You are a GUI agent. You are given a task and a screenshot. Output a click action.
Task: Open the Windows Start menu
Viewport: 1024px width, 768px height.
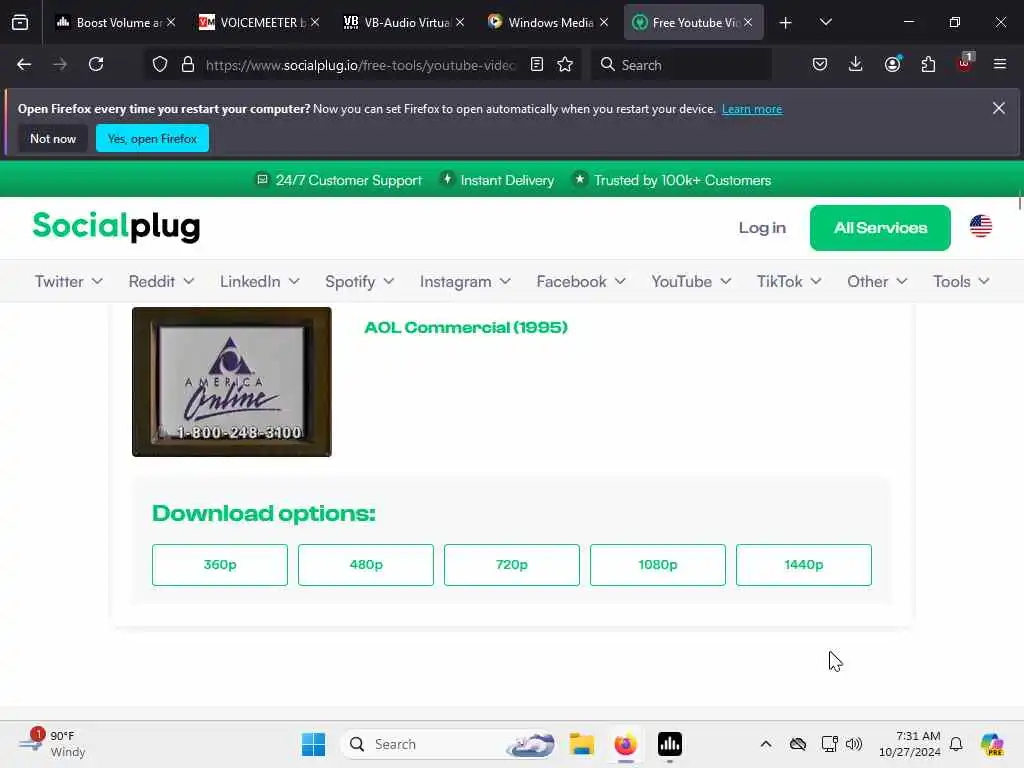point(313,744)
